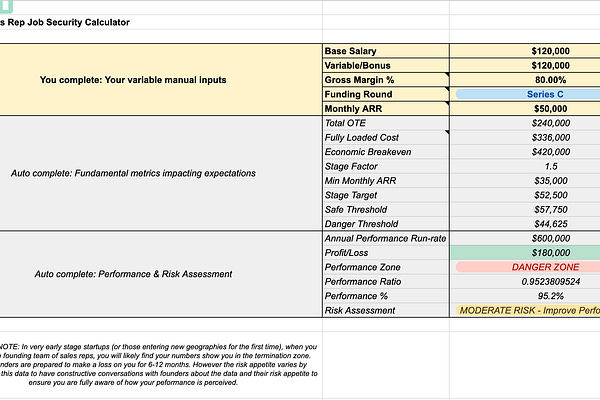Screen dimensions: 600x400
Task: Select the Monthly ARR label cell
Action: (x=386, y=109)
